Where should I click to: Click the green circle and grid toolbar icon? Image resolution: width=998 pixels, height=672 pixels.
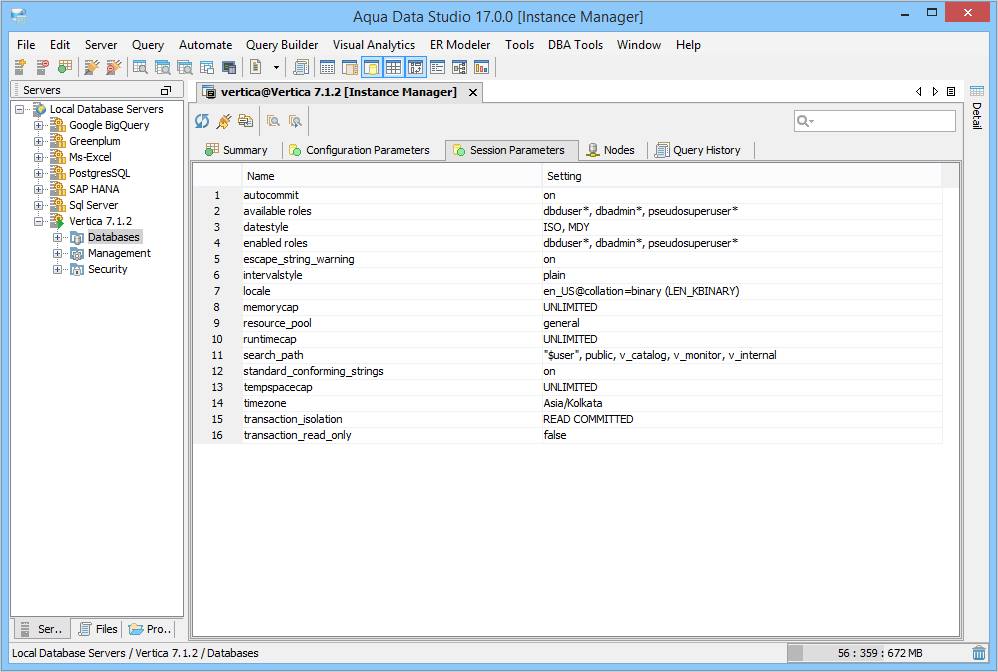[64, 67]
